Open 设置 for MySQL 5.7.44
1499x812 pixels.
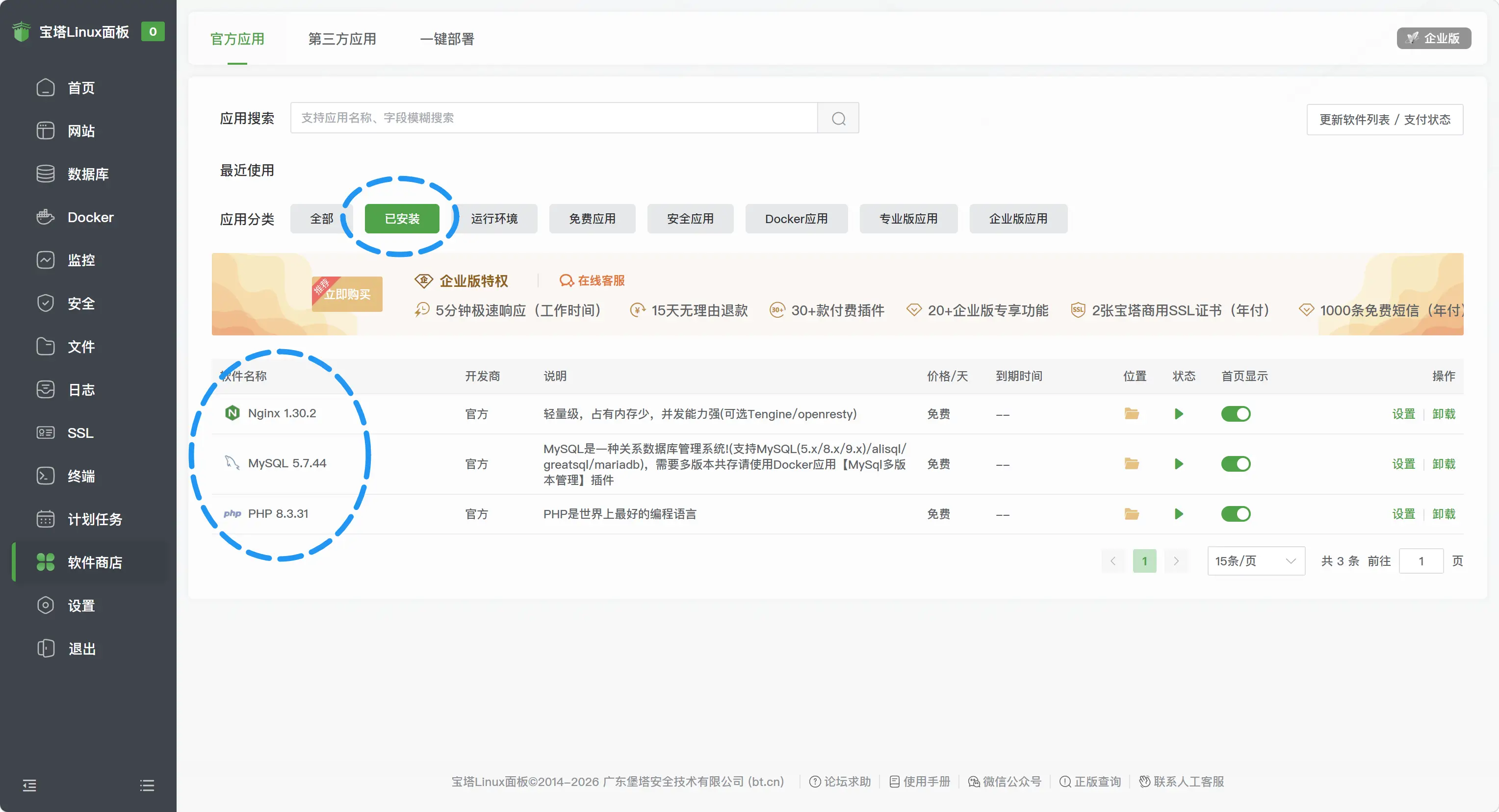(x=1403, y=463)
